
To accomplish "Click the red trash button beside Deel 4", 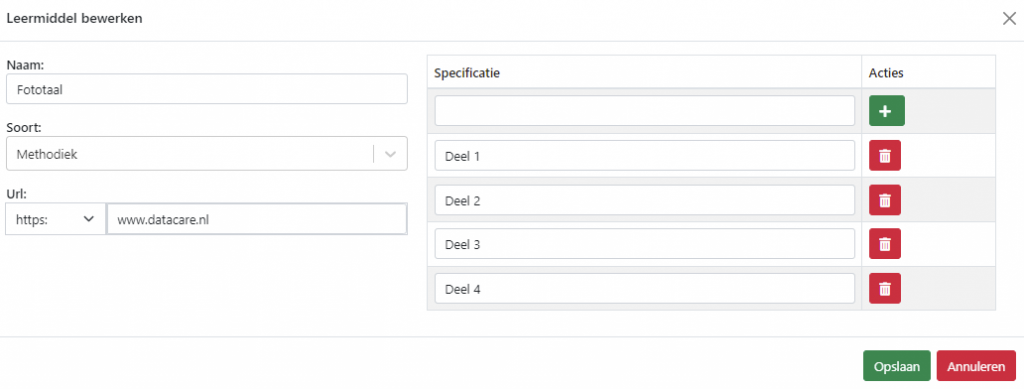I will (885, 288).
